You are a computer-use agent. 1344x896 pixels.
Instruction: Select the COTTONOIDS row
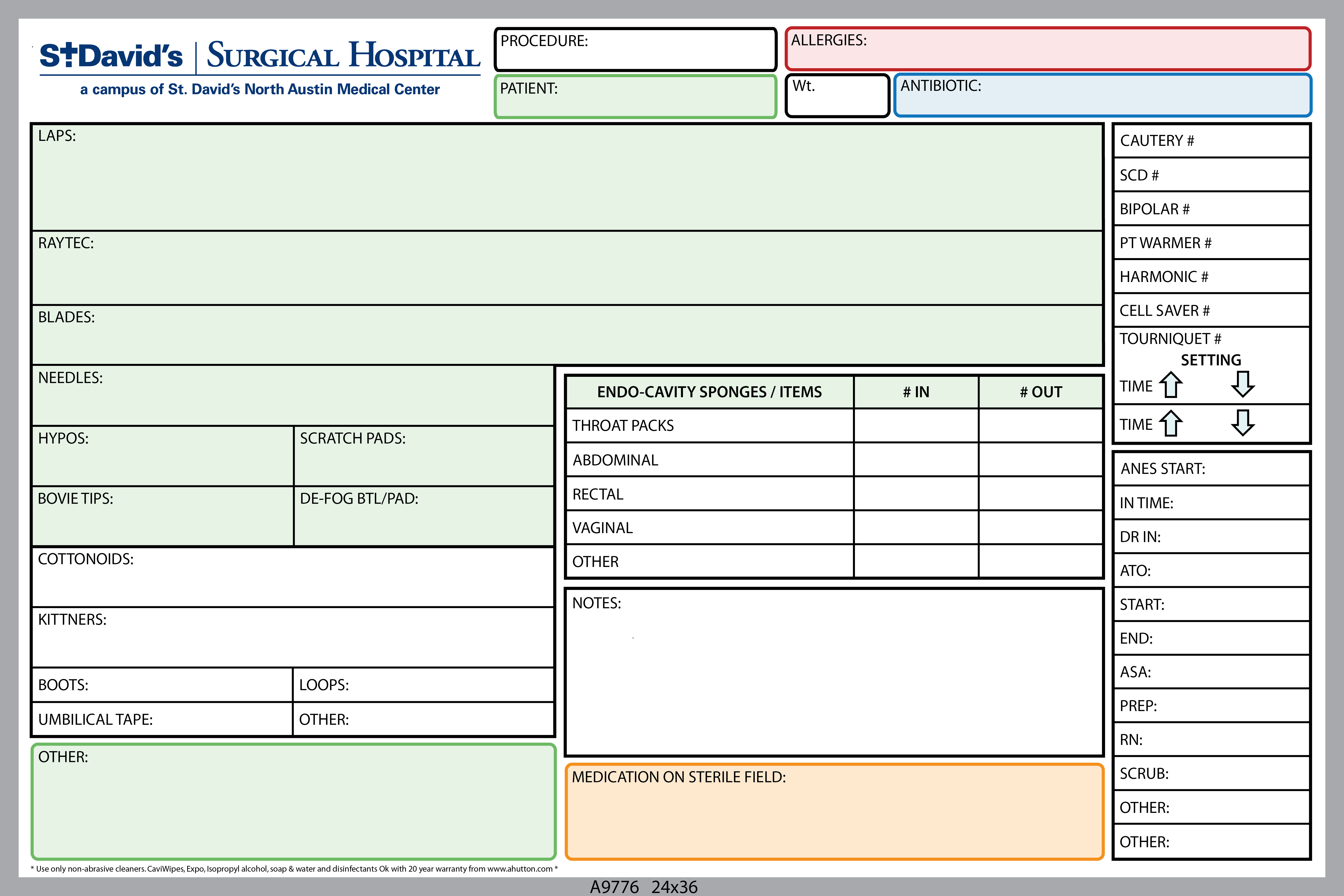point(293,577)
